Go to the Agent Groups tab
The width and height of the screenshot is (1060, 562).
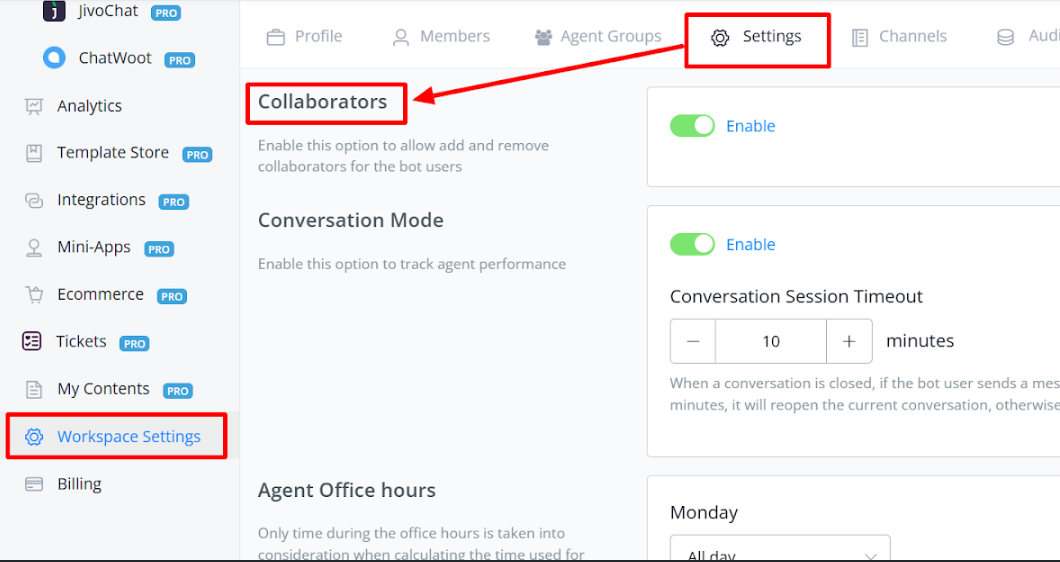coord(598,37)
